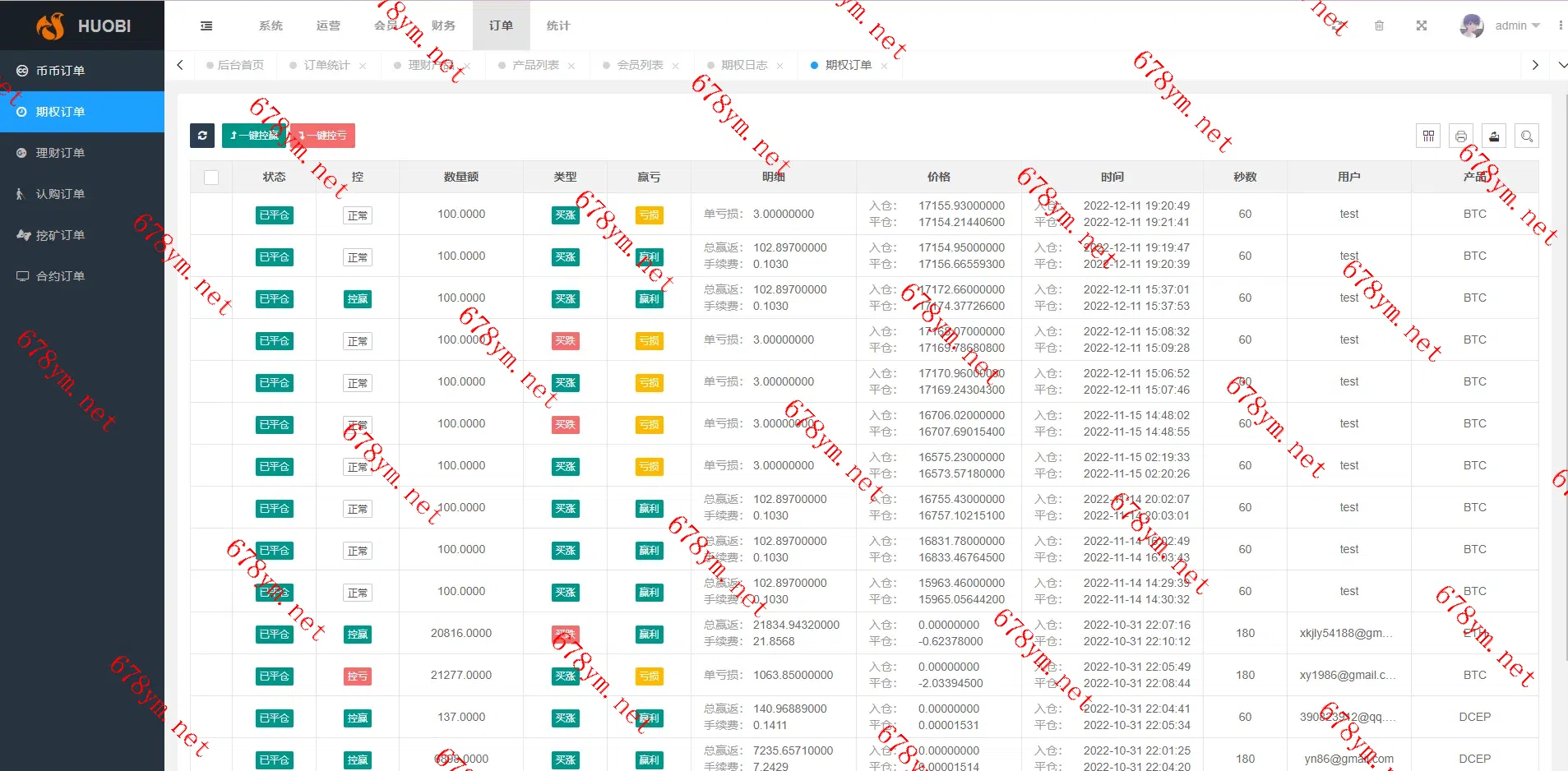Sort by the 数量额 column header
1568x771 pixels.
tap(461, 177)
